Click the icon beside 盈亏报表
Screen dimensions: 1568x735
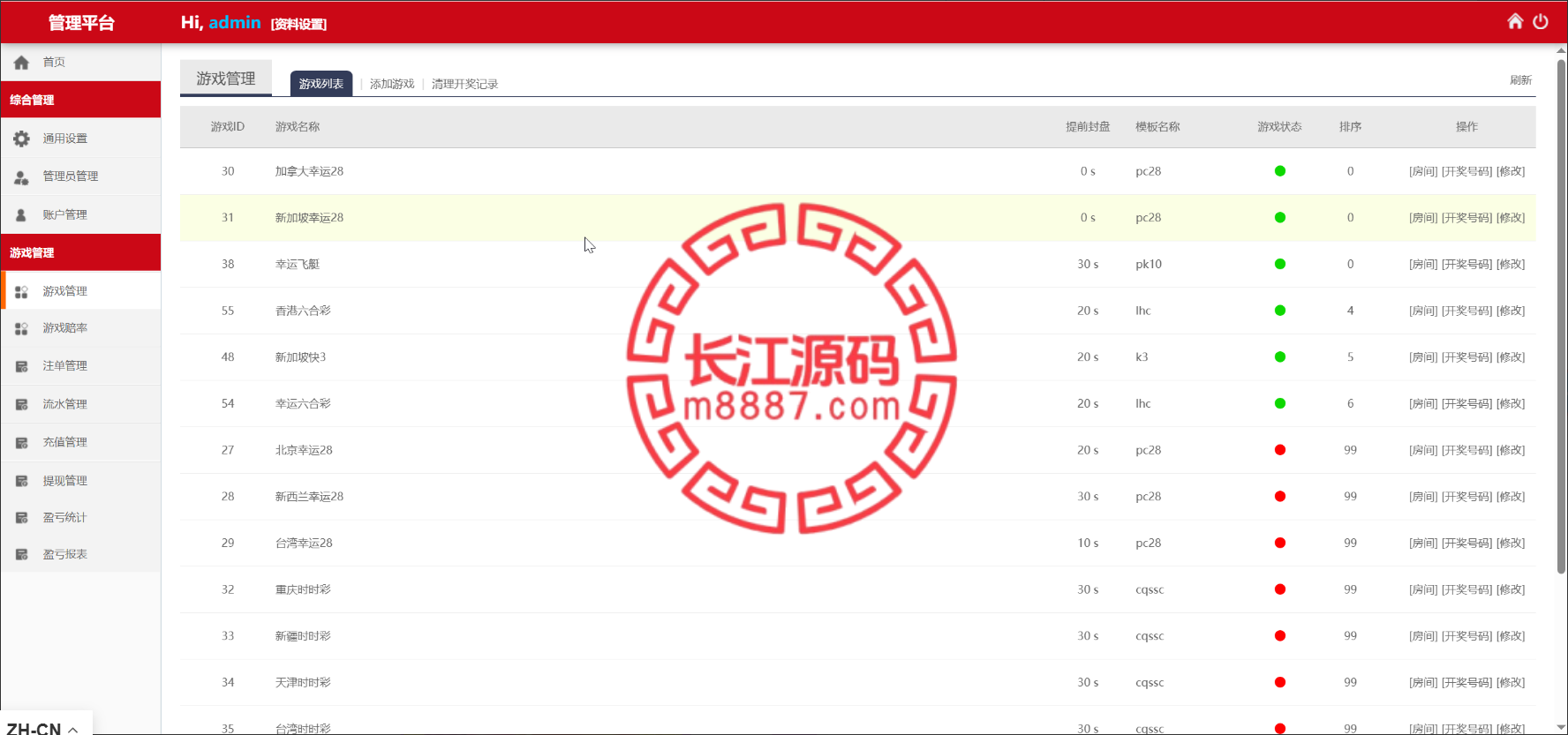coord(21,555)
